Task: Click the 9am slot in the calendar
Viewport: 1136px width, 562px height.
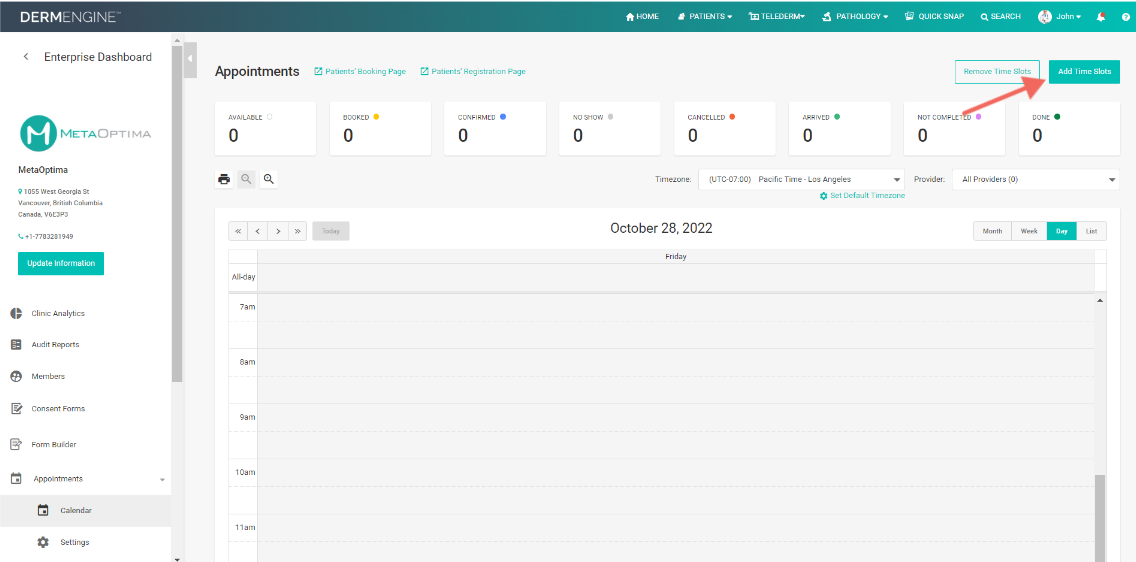Action: 675,417
